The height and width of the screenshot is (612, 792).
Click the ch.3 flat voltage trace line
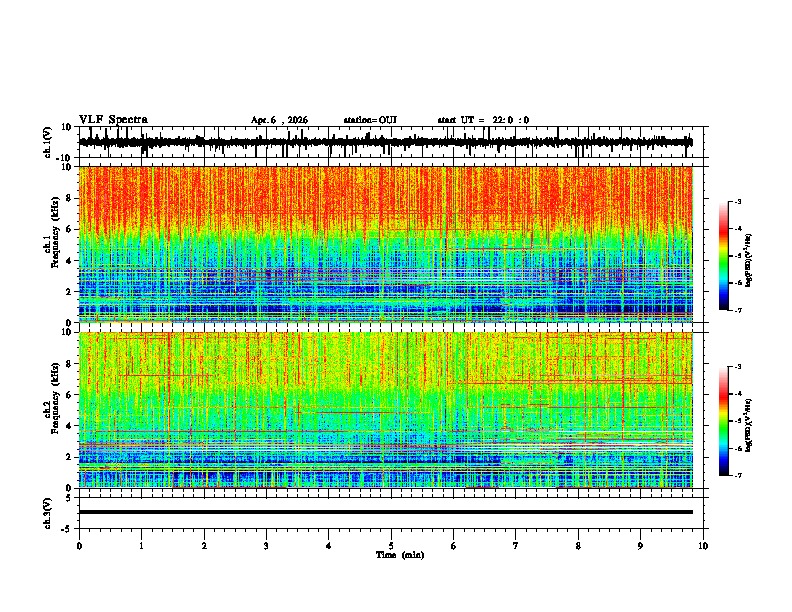(386, 512)
